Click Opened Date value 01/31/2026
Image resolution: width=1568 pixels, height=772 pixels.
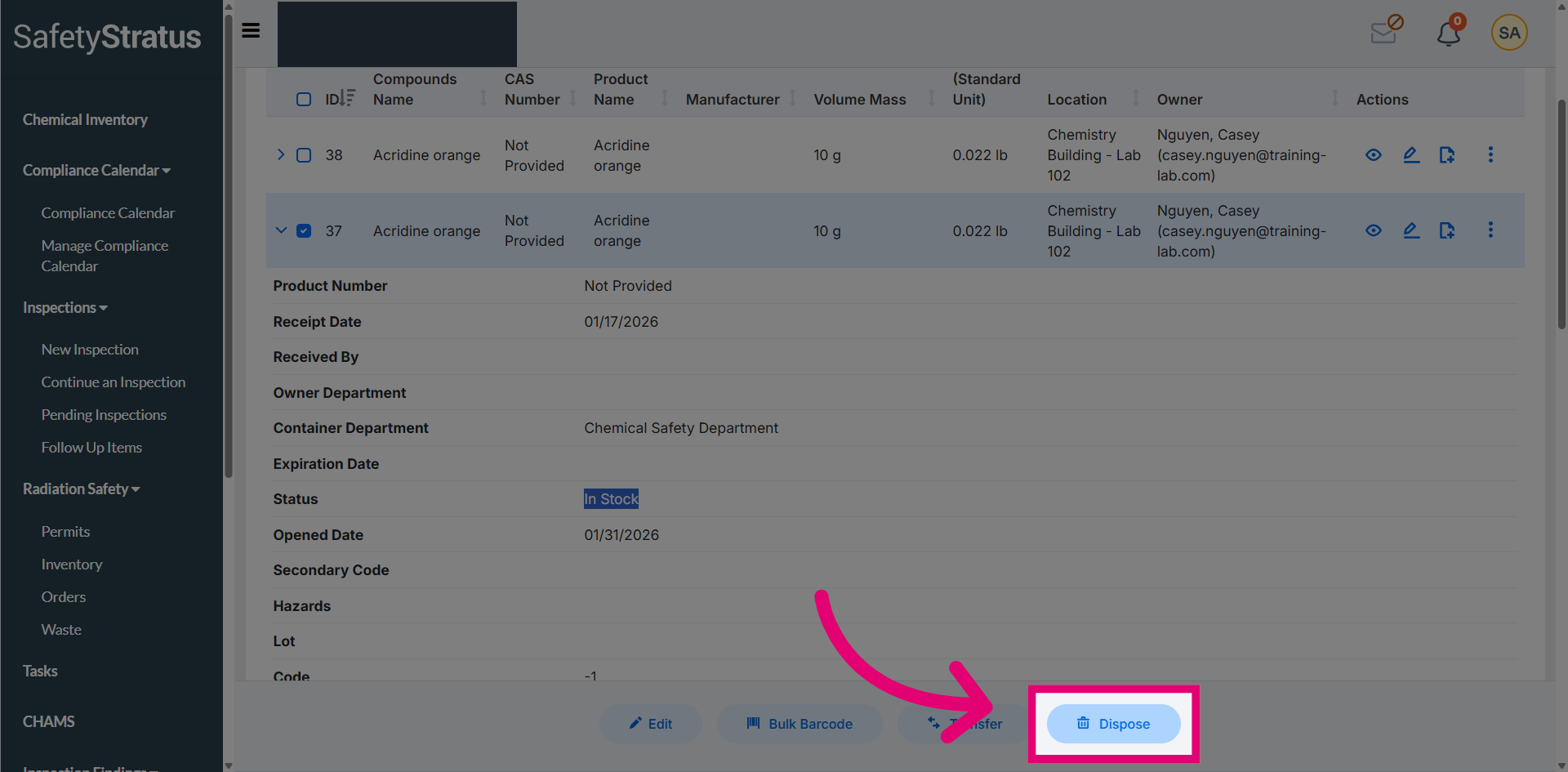click(621, 534)
